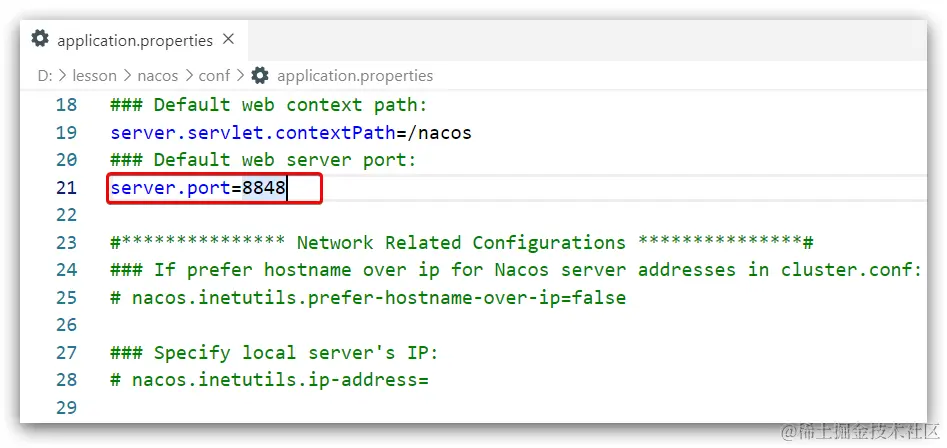Click the Network Related Configurations comment line
The height and width of the screenshot is (448, 947).
(x=462, y=243)
